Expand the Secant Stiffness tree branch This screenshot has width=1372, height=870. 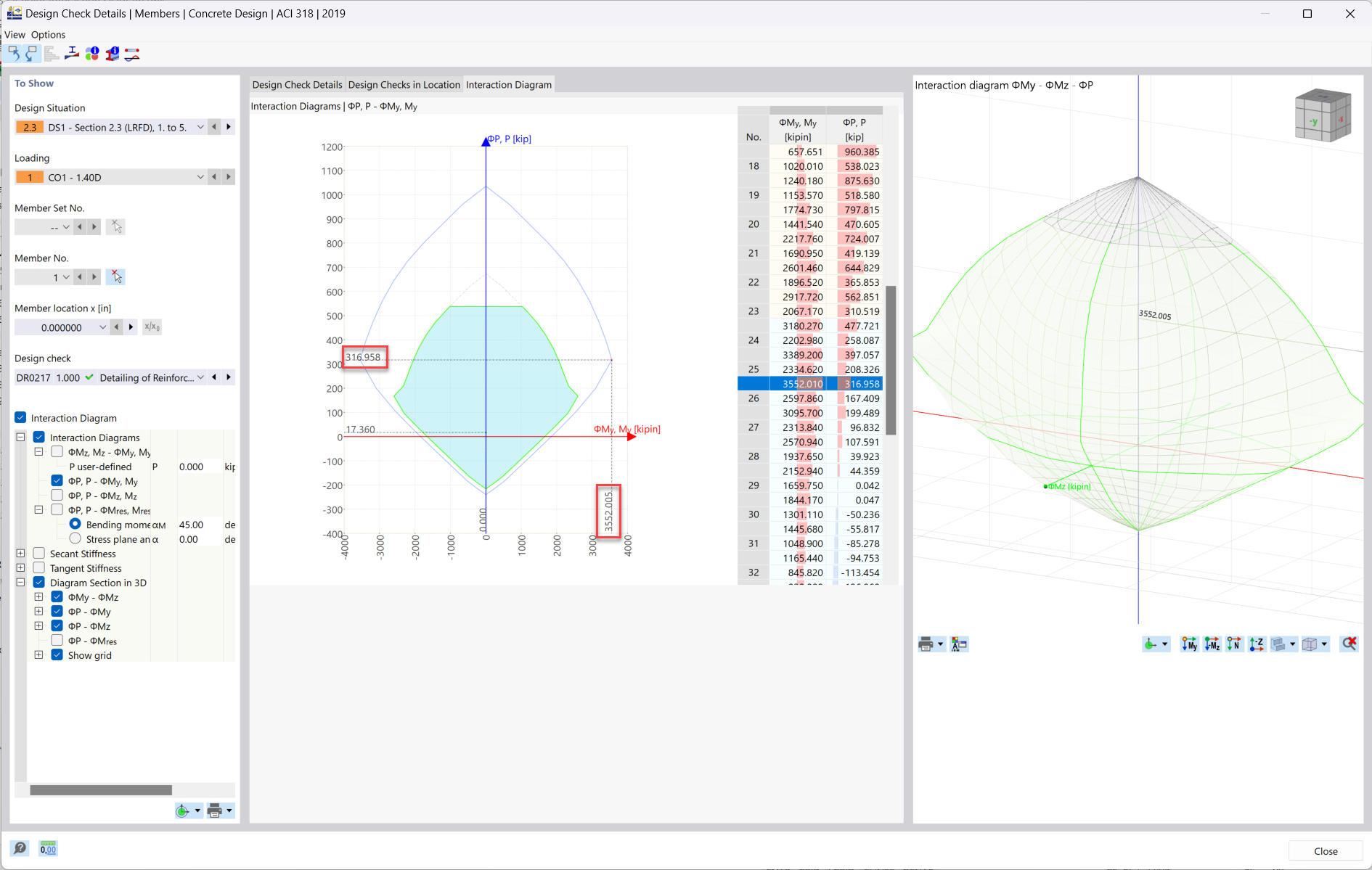pos(20,553)
